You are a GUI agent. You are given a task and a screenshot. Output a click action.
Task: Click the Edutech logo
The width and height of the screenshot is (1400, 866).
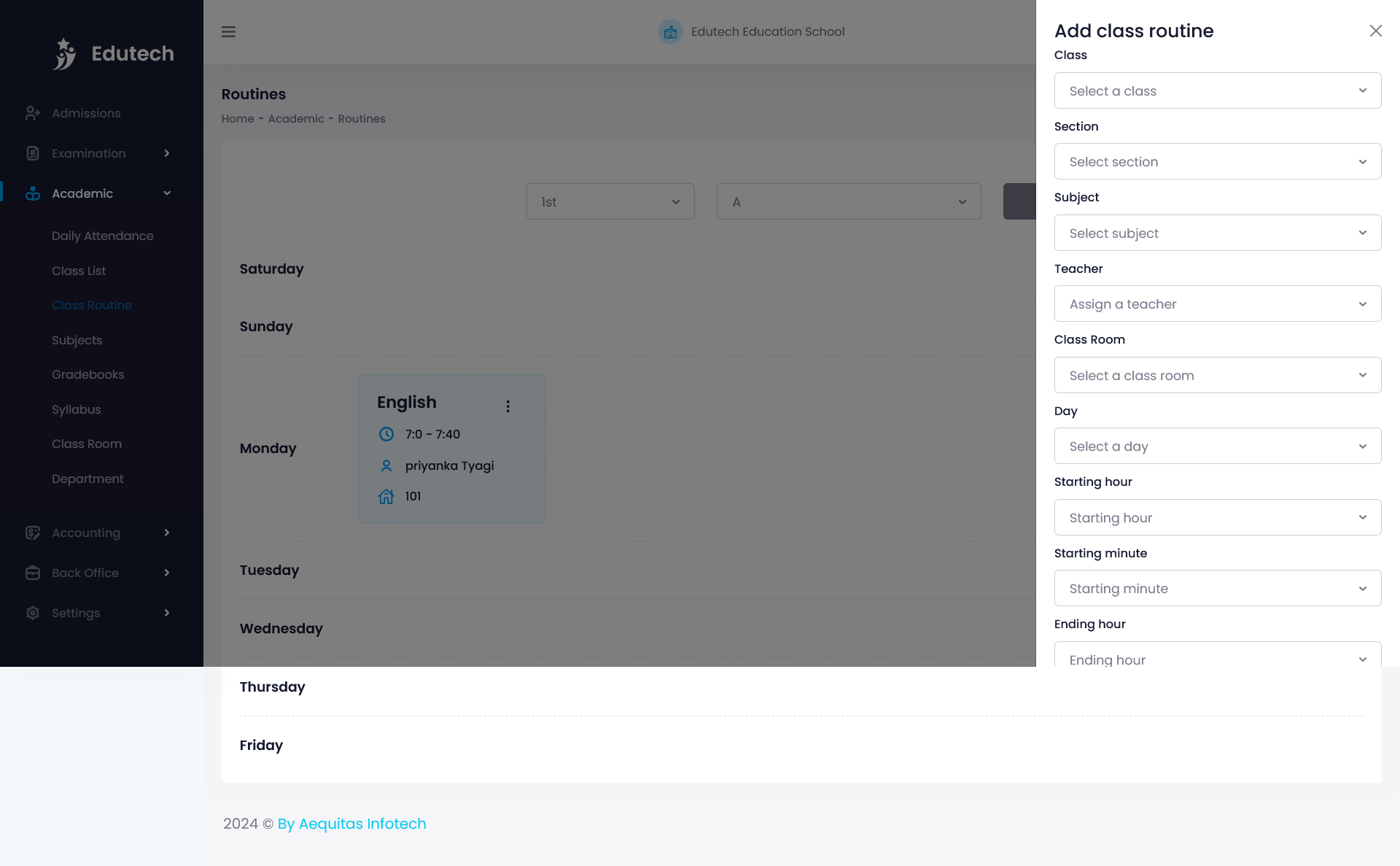113,53
